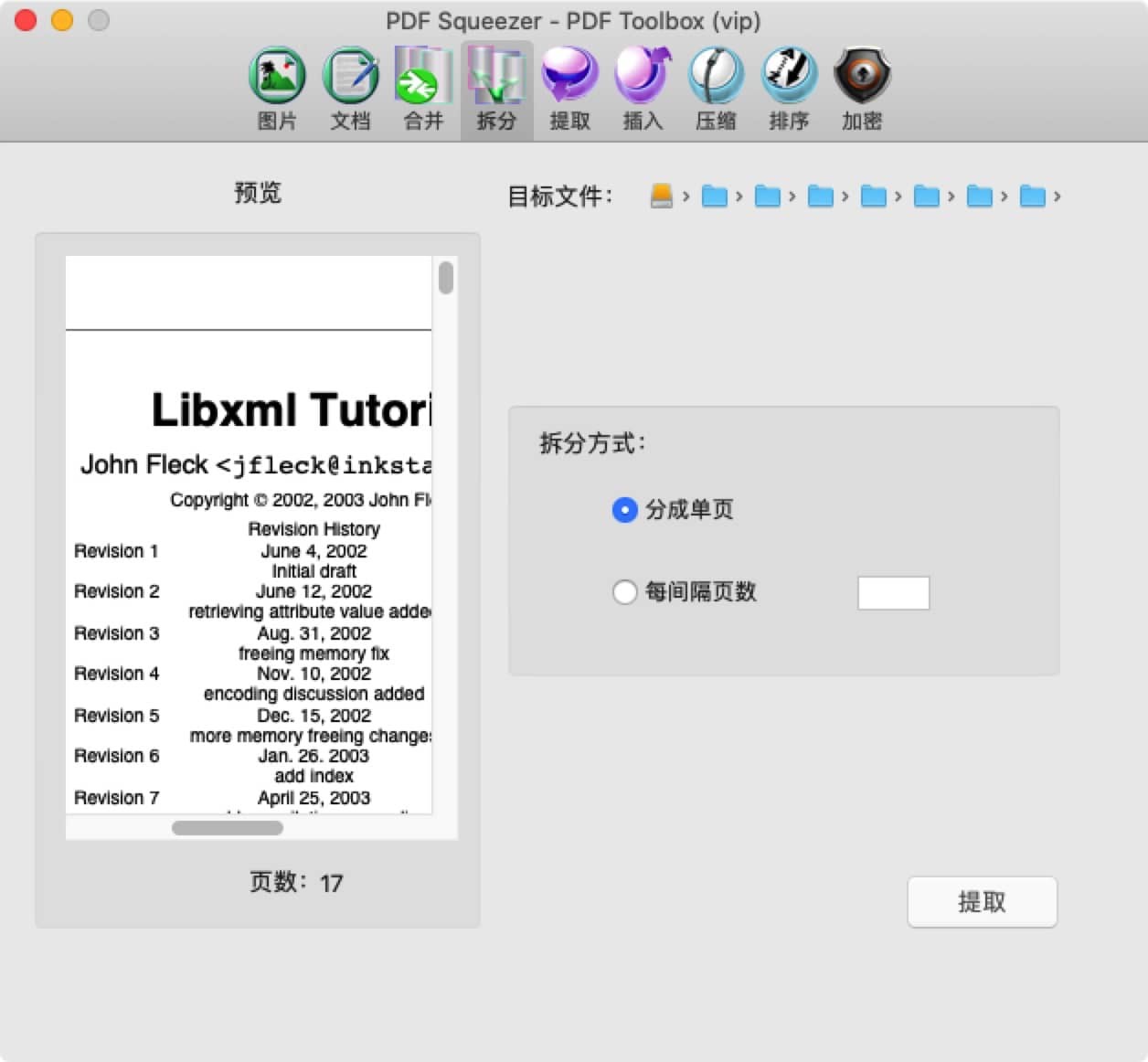This screenshot has height=1062, width=1148.
Task: Open the 插入 (Insert) tool
Action: point(643,89)
